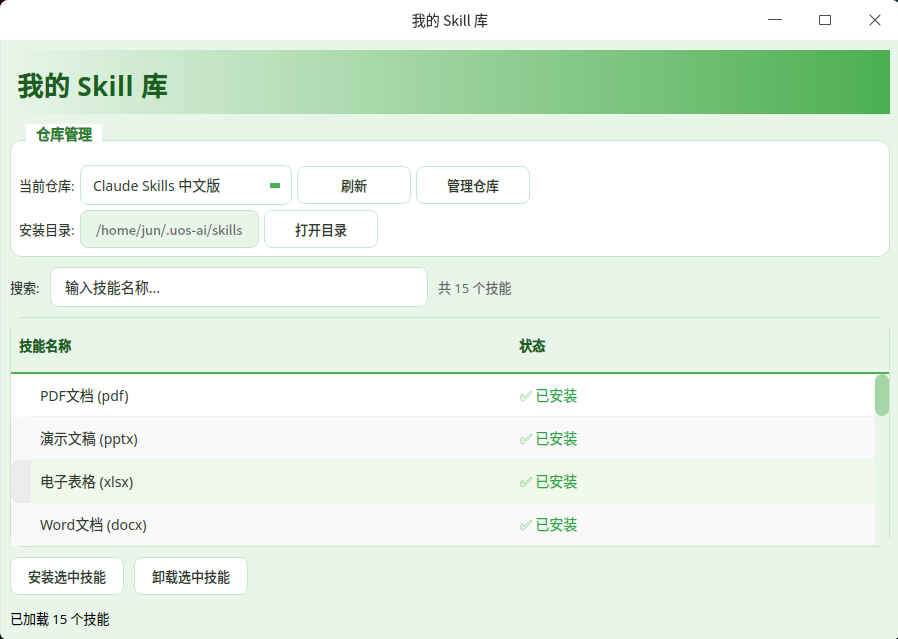Click the 已加载 15 个技能 status text

60,619
